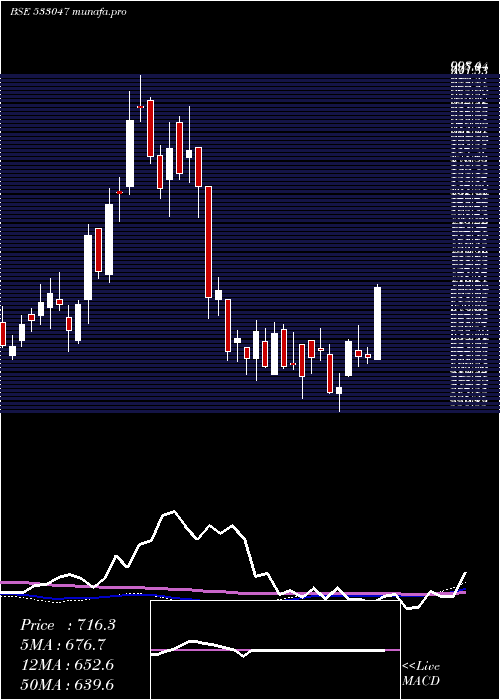This screenshot has height=700, width=500.
Task: Click the longest red candlestick of the sharp drop
Action: click(208, 242)
